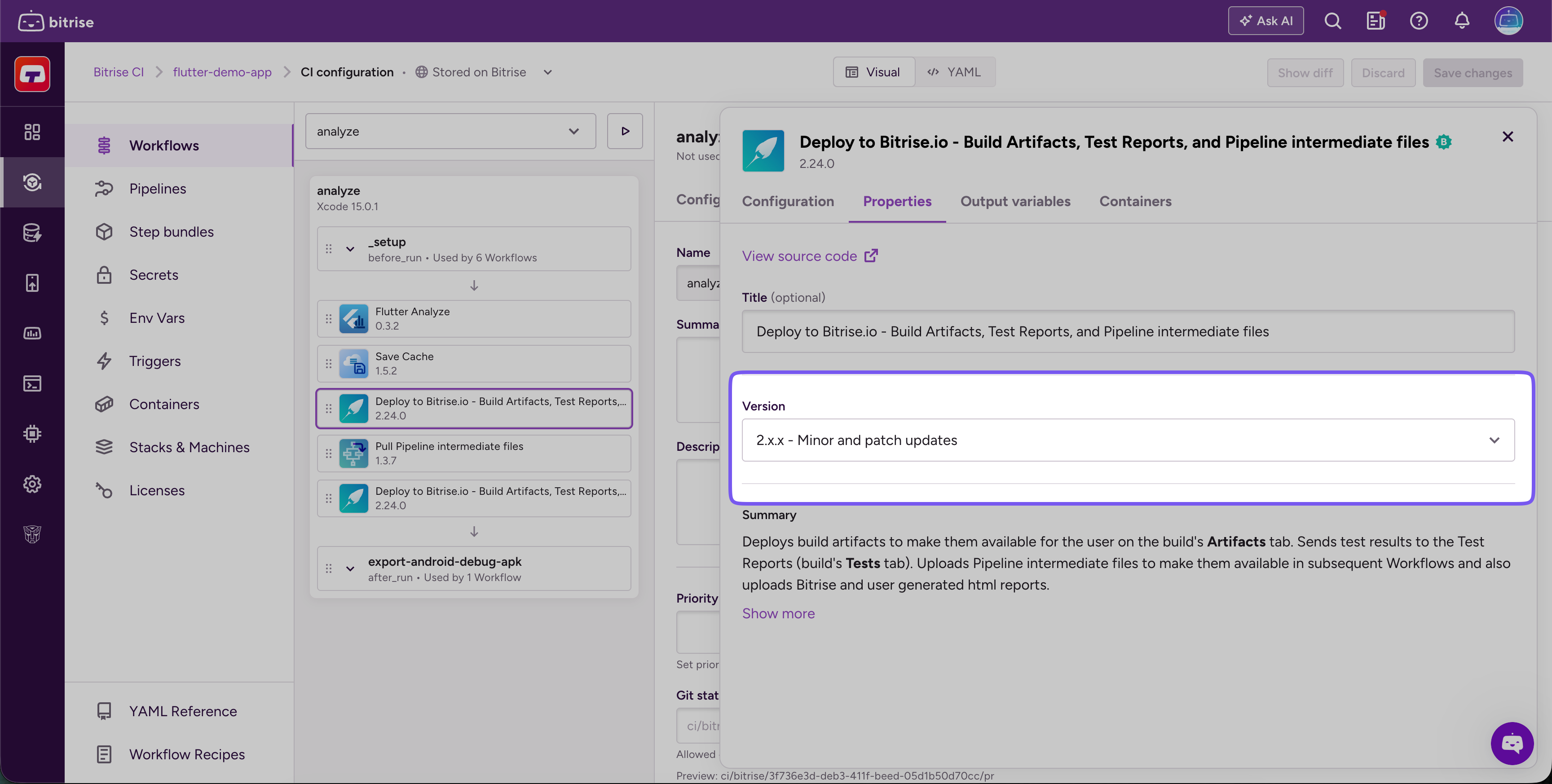This screenshot has width=1552, height=784.
Task: Open the release notes icon with red dot
Action: pos(1376,21)
